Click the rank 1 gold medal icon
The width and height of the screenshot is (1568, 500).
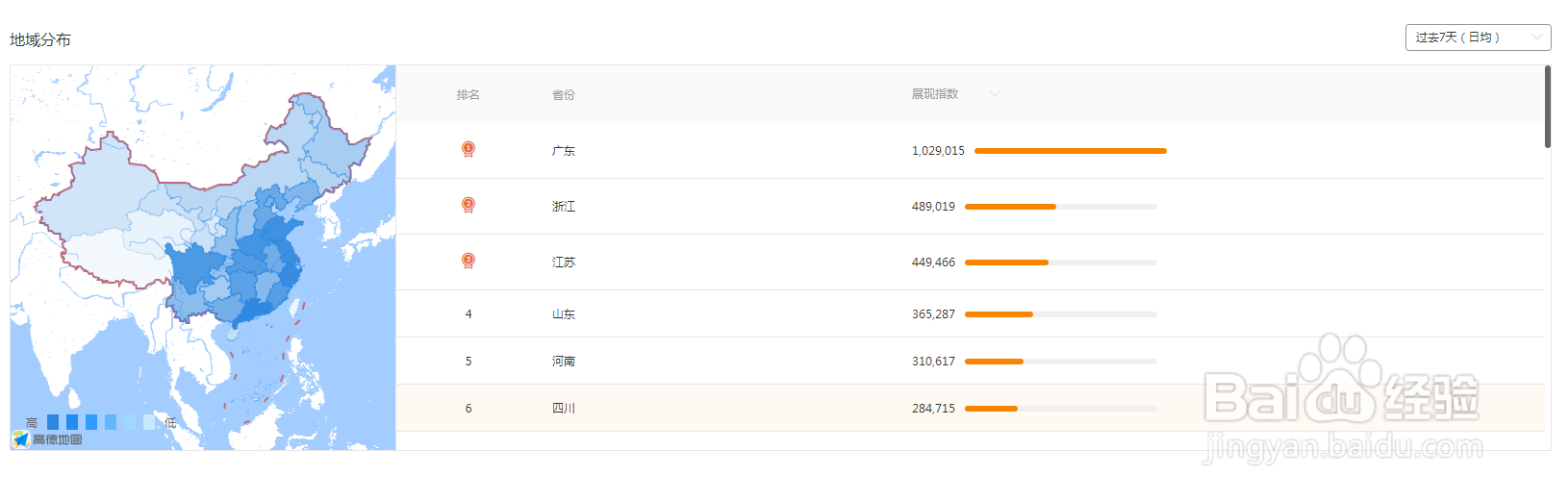click(468, 149)
